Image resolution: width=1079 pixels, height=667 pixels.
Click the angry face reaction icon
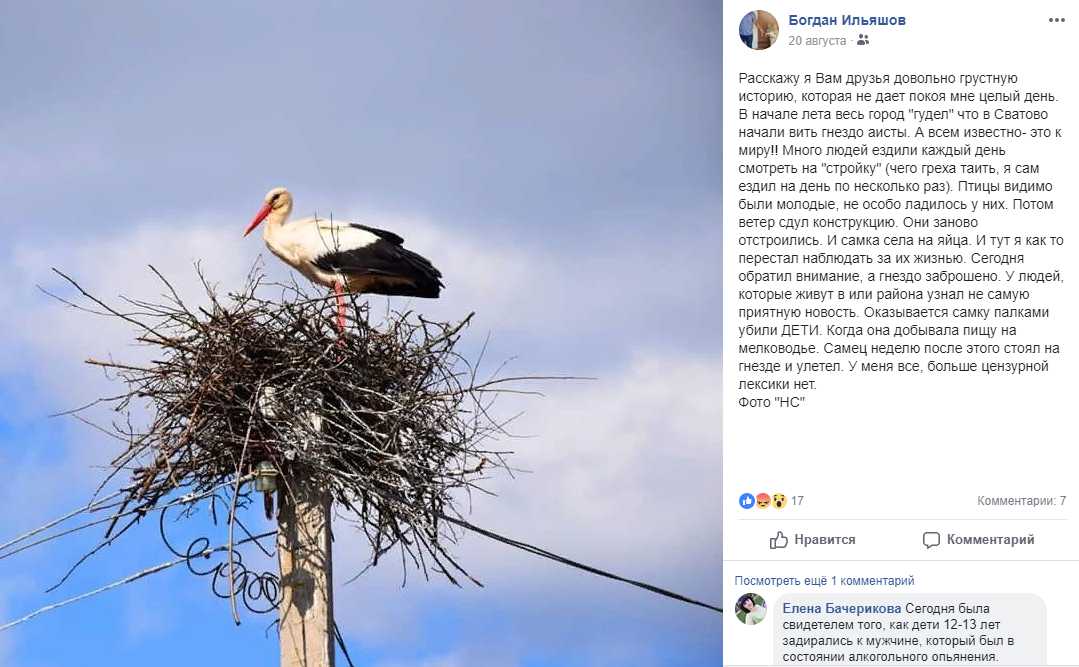tap(763, 501)
